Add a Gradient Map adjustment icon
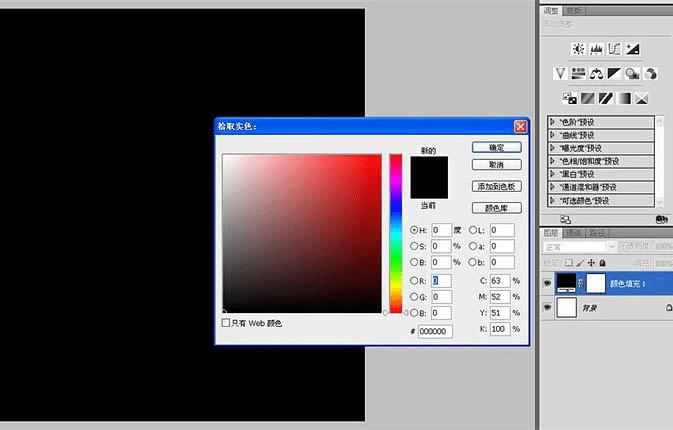Image resolution: width=673 pixels, height=430 pixels. pyautogui.click(x=624, y=98)
